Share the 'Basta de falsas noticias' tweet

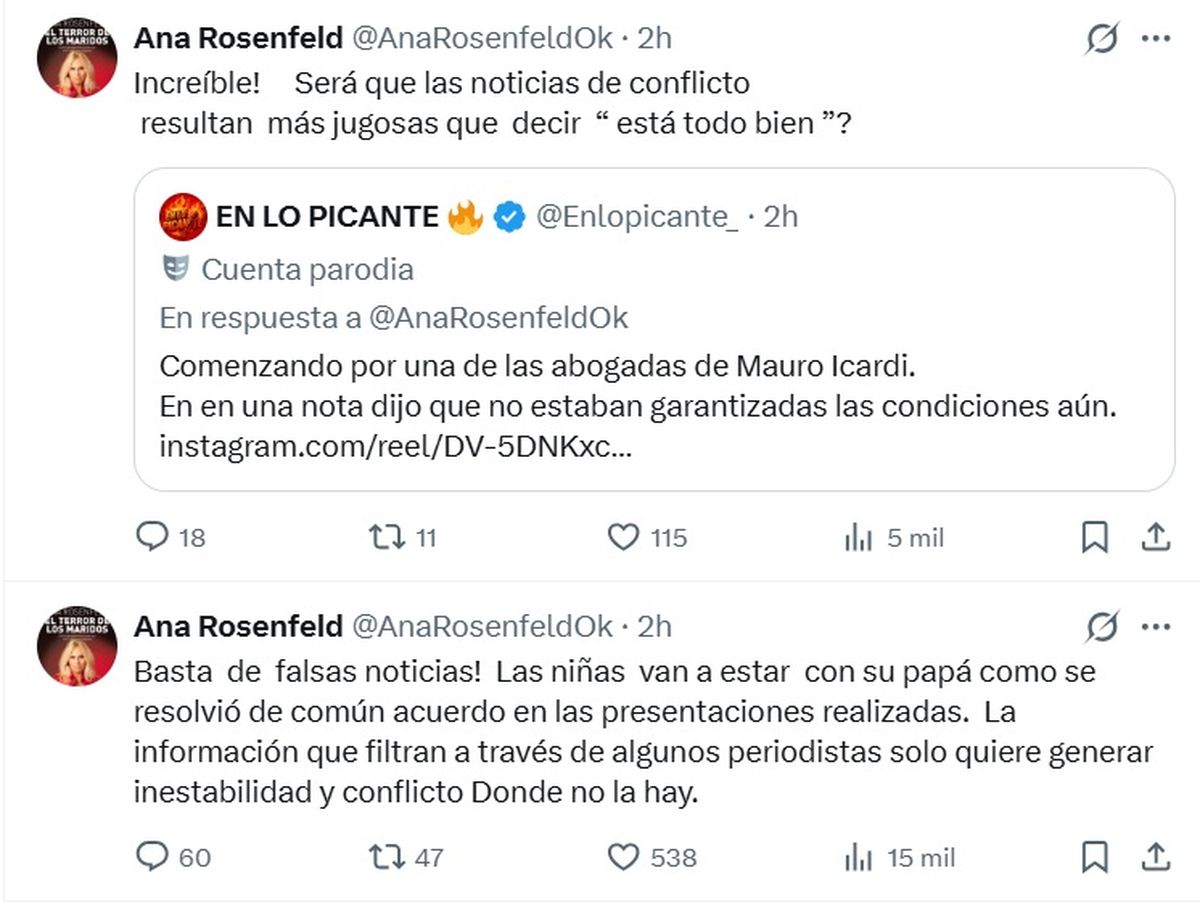point(1155,856)
